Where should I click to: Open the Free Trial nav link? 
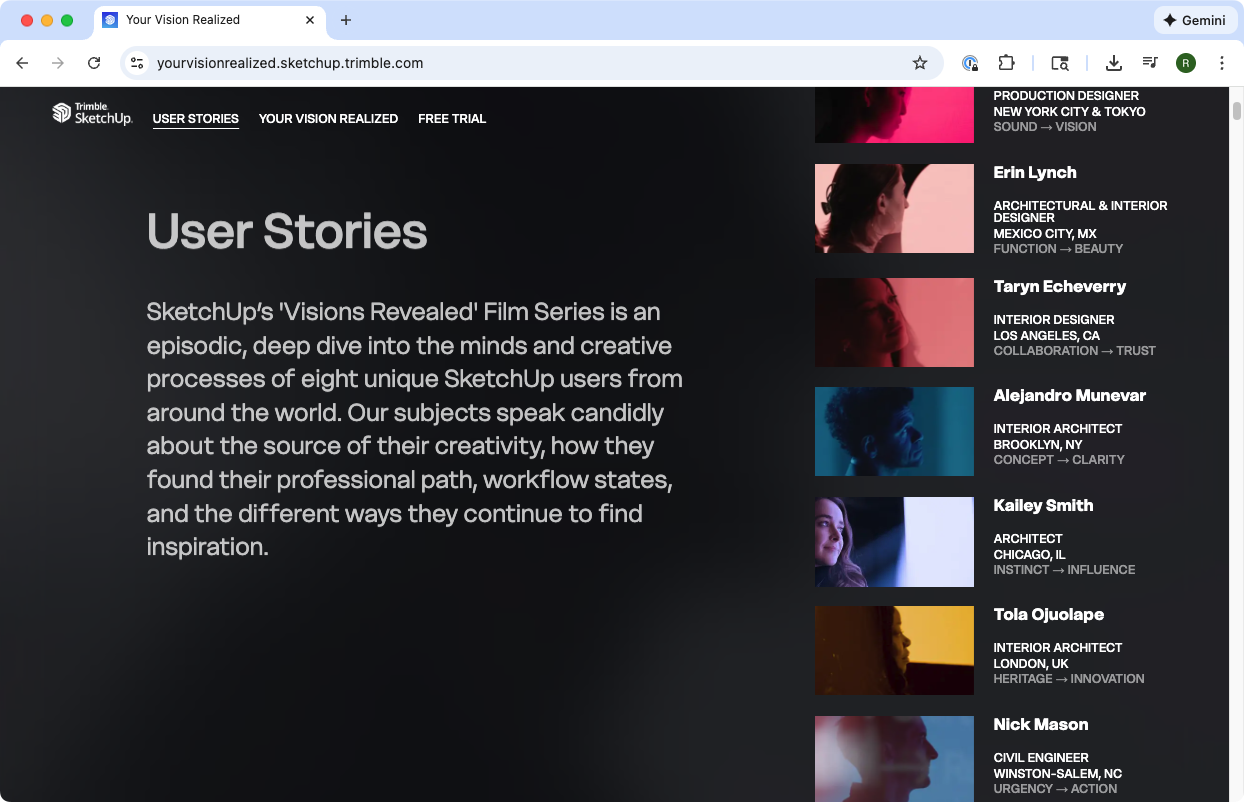[452, 118]
